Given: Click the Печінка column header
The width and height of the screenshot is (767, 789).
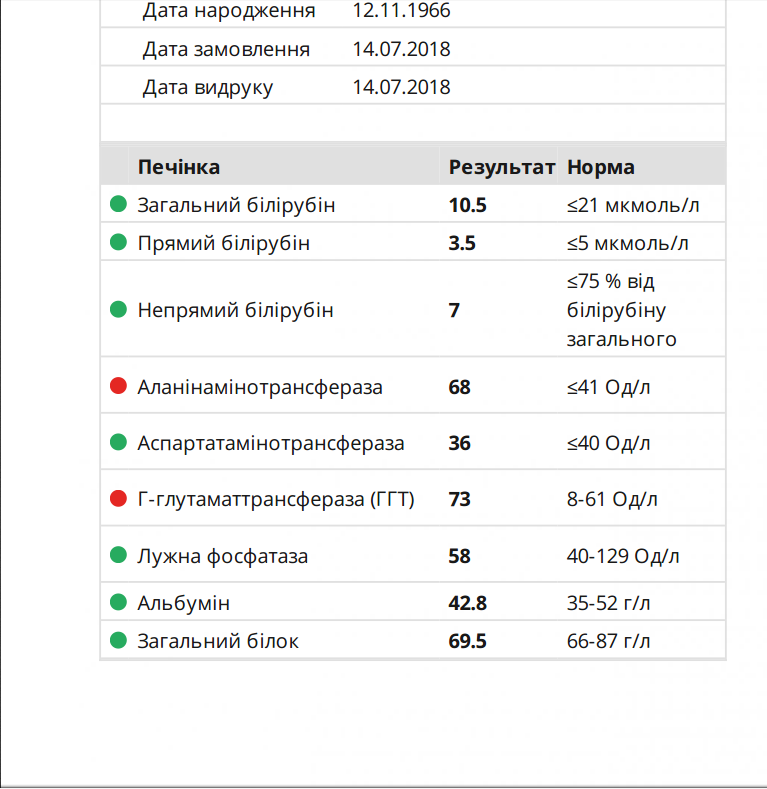Looking at the screenshot, I should pyautogui.click(x=179, y=167).
